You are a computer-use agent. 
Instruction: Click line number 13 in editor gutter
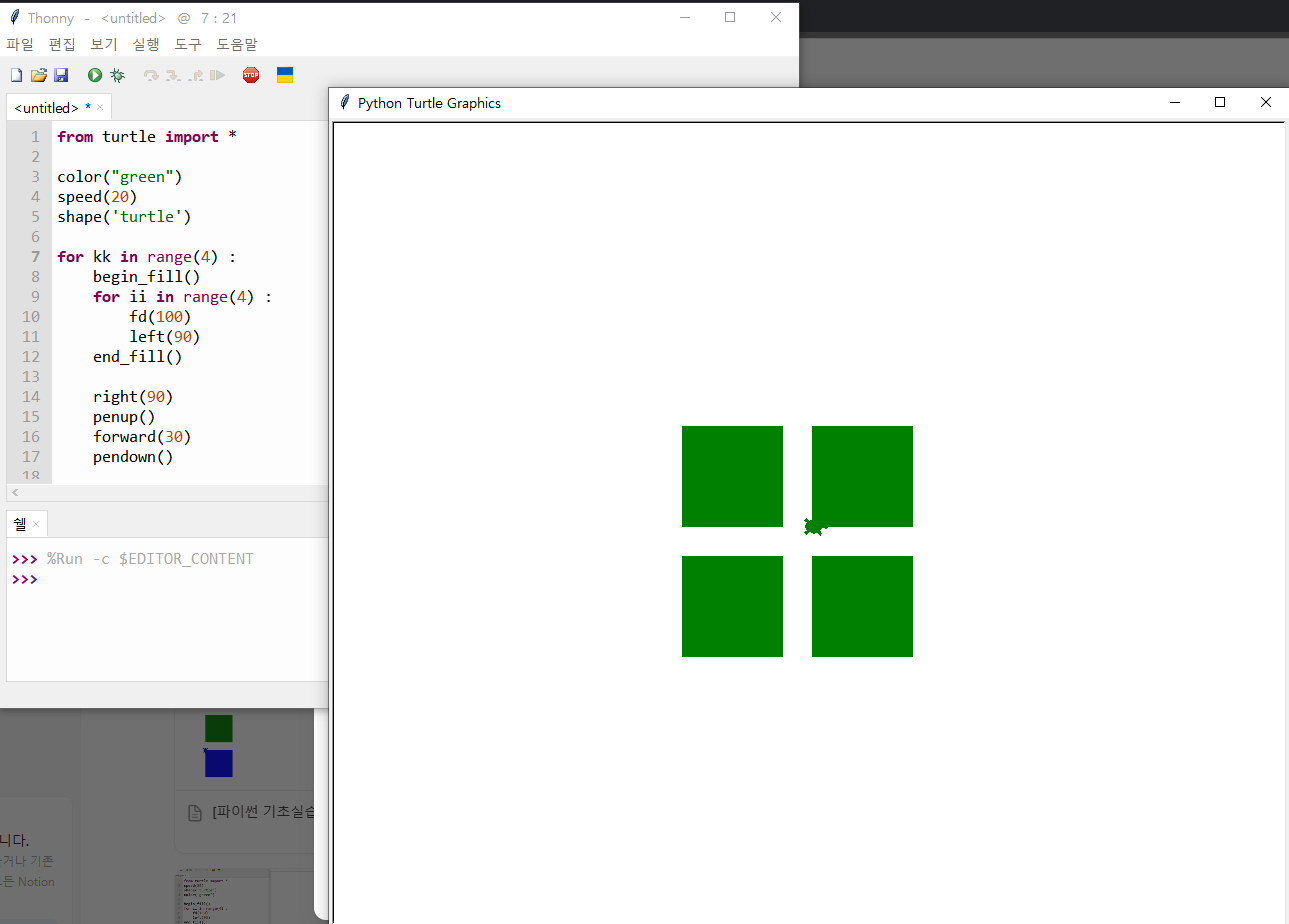(30, 377)
